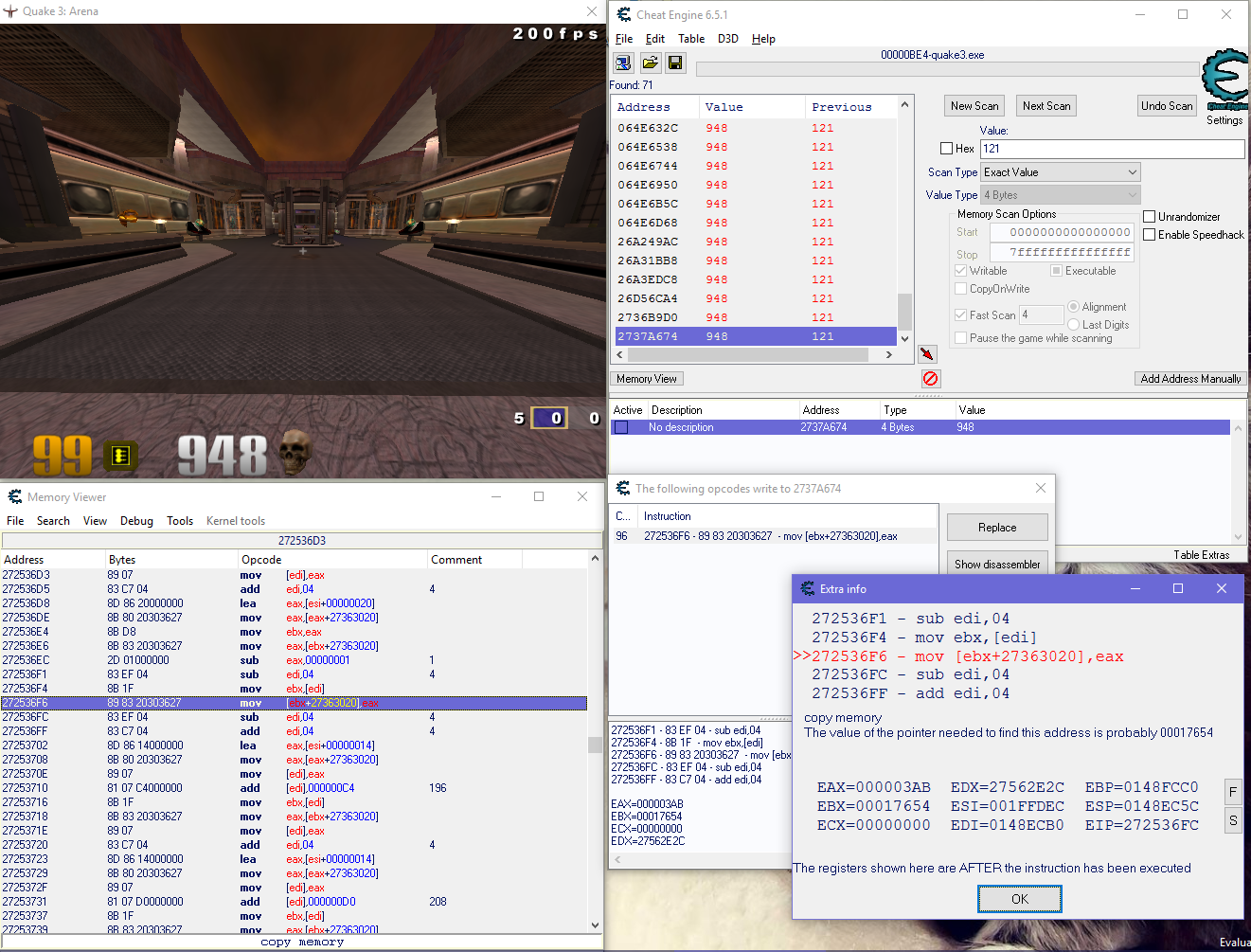Select found address 064E632C row
The height and width of the screenshot is (952, 1251).
click(x=754, y=128)
